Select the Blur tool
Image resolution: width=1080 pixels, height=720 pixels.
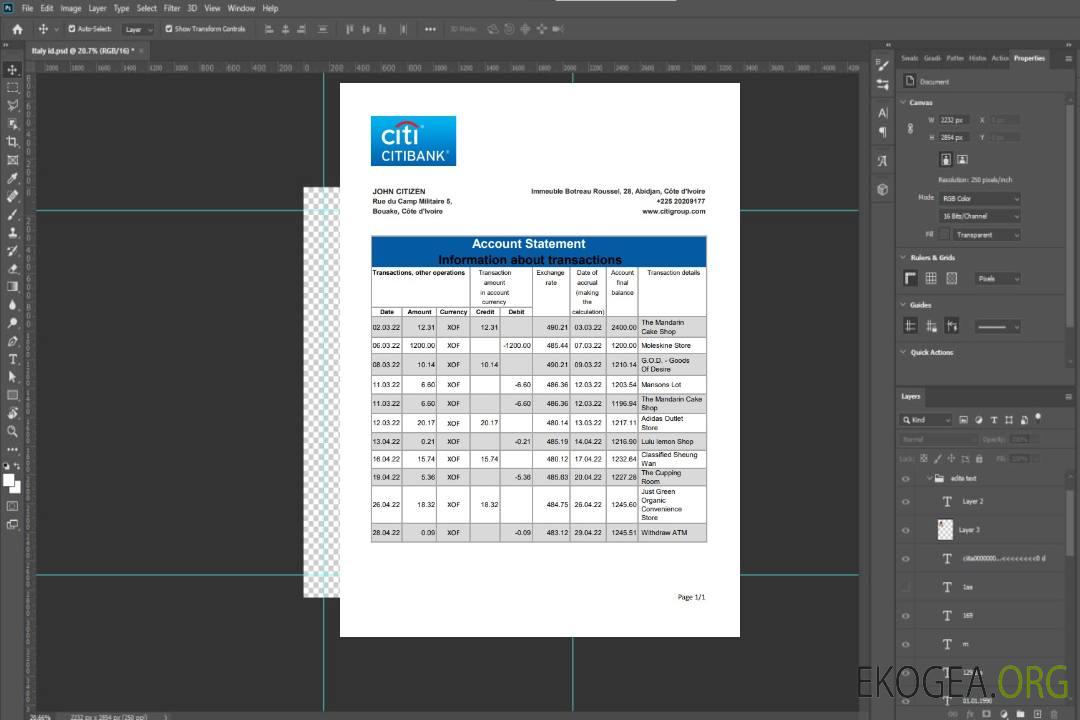tap(12, 305)
